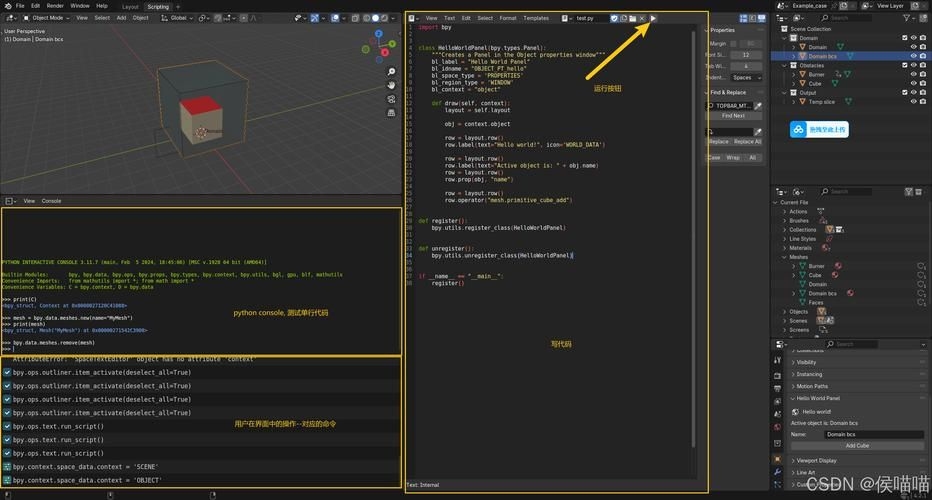Click the pan hand icon in viewport

click(x=391, y=83)
